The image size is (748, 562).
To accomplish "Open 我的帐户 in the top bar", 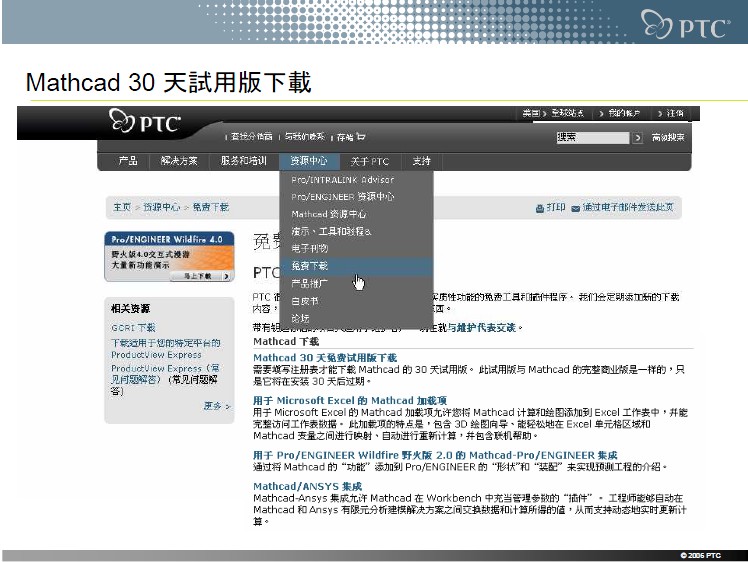I will 624,113.
